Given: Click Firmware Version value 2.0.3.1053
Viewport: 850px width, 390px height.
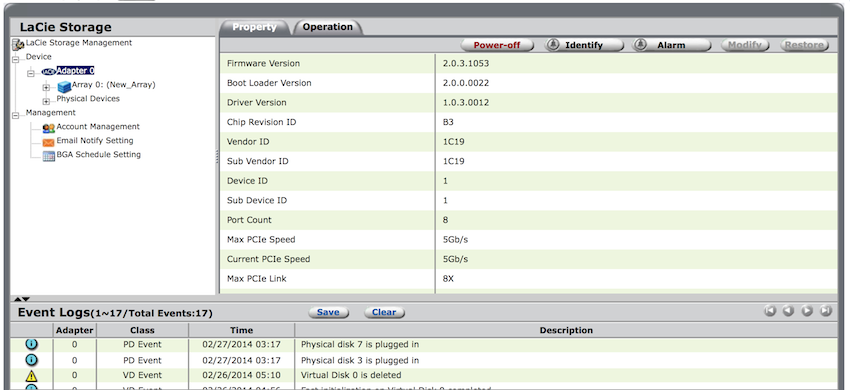Looking at the screenshot, I should pyautogui.click(x=466, y=63).
